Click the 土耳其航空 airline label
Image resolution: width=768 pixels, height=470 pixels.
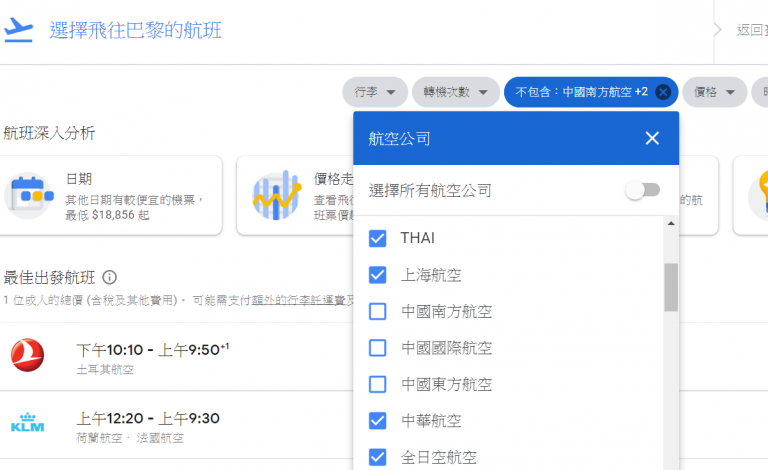tap(105, 370)
